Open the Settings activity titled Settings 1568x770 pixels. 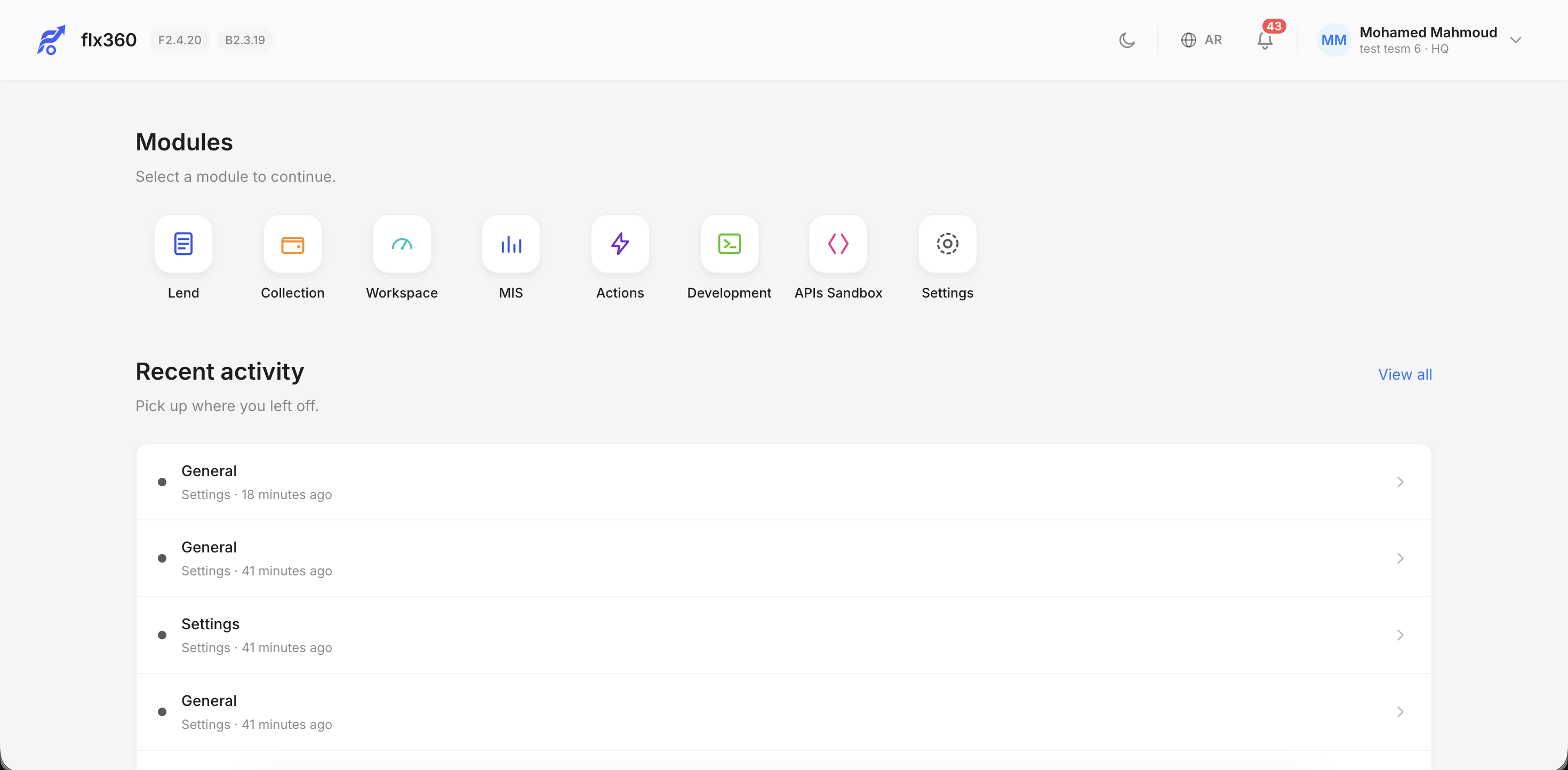[x=784, y=635]
